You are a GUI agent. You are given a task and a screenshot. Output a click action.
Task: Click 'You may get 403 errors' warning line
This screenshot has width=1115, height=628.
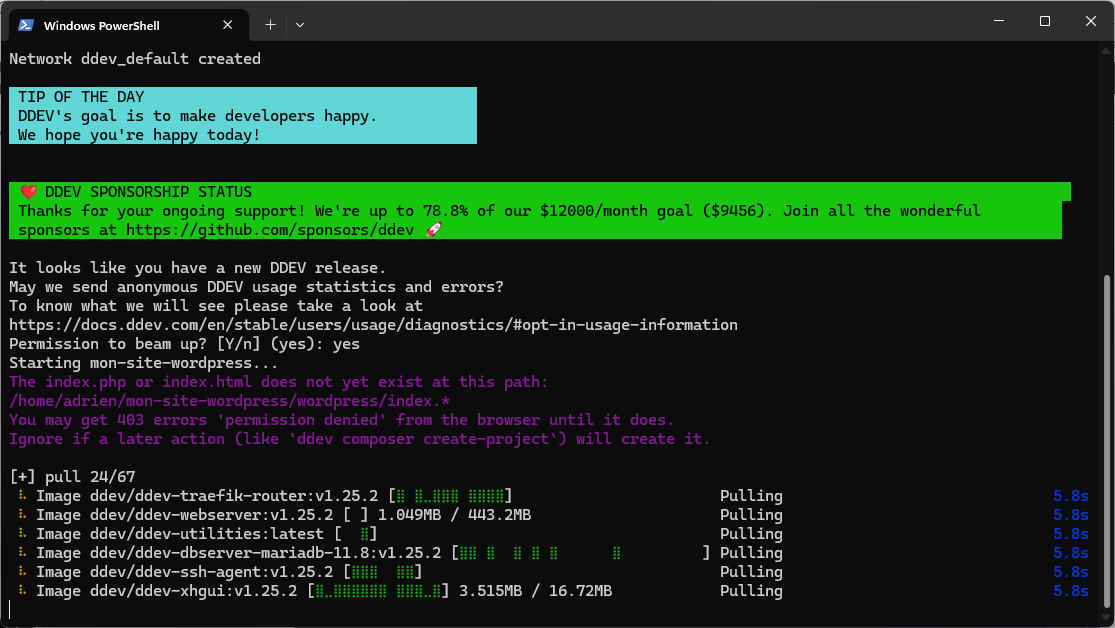(x=341, y=420)
